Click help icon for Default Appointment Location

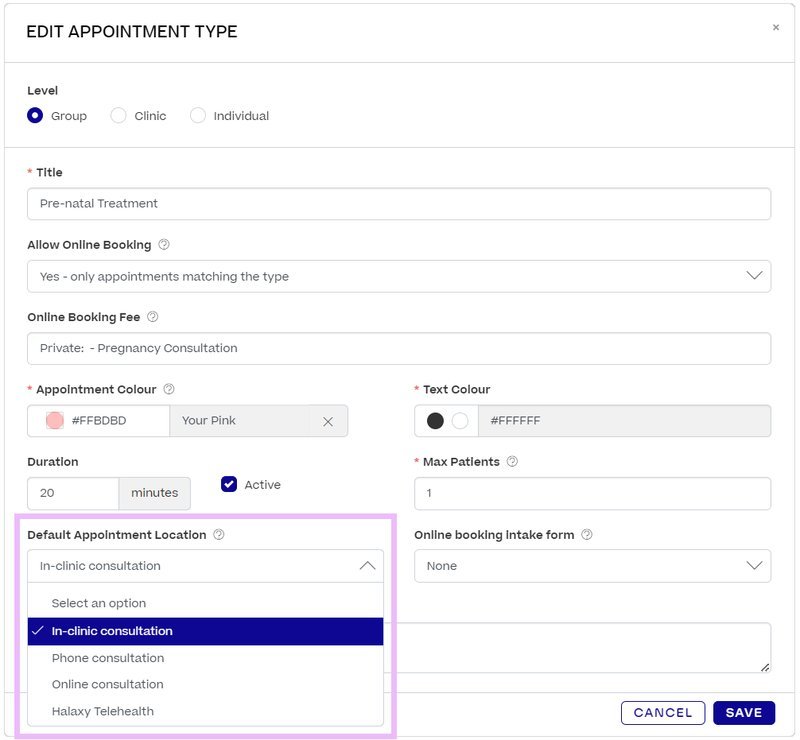point(219,534)
